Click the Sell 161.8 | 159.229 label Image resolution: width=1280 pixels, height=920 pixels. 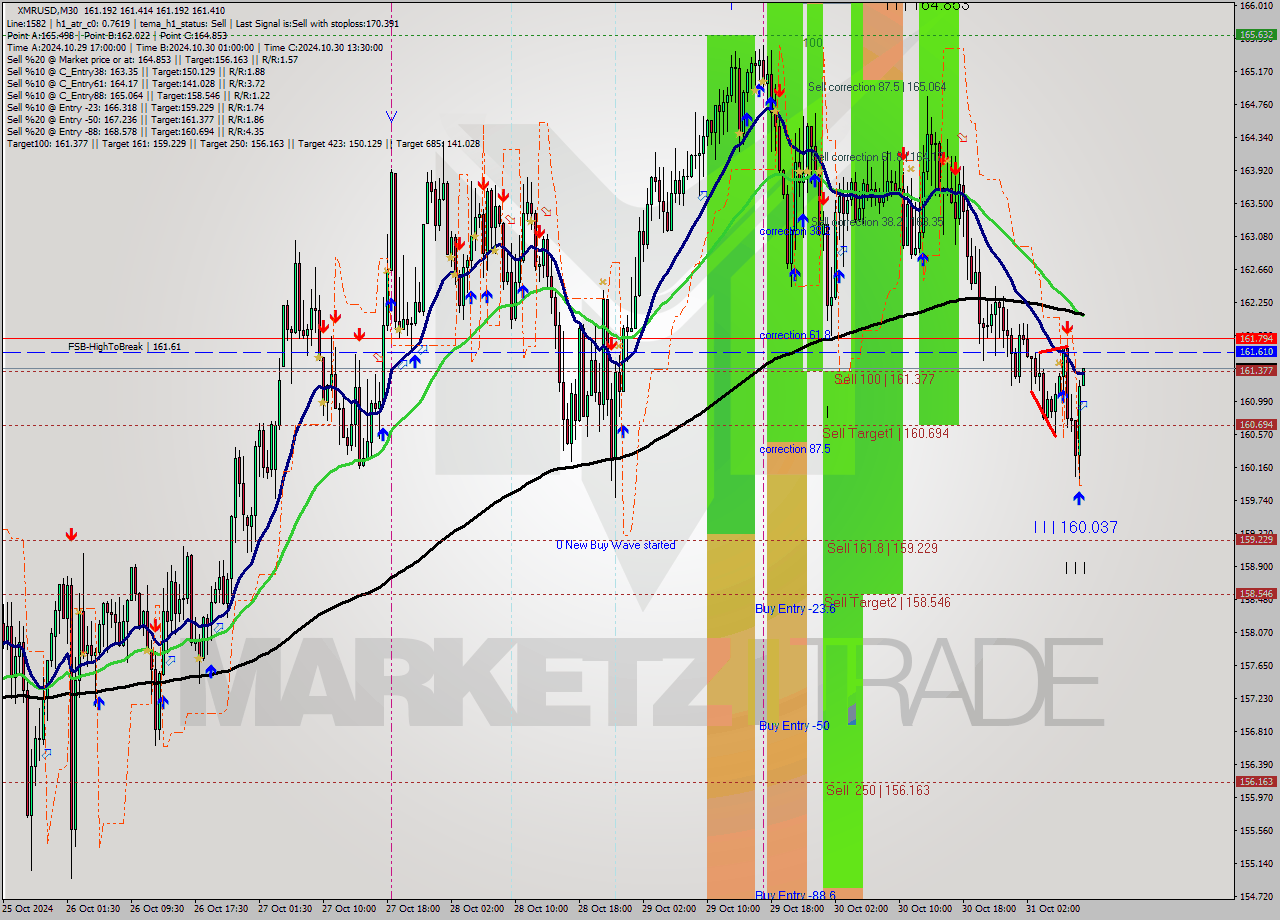882,548
